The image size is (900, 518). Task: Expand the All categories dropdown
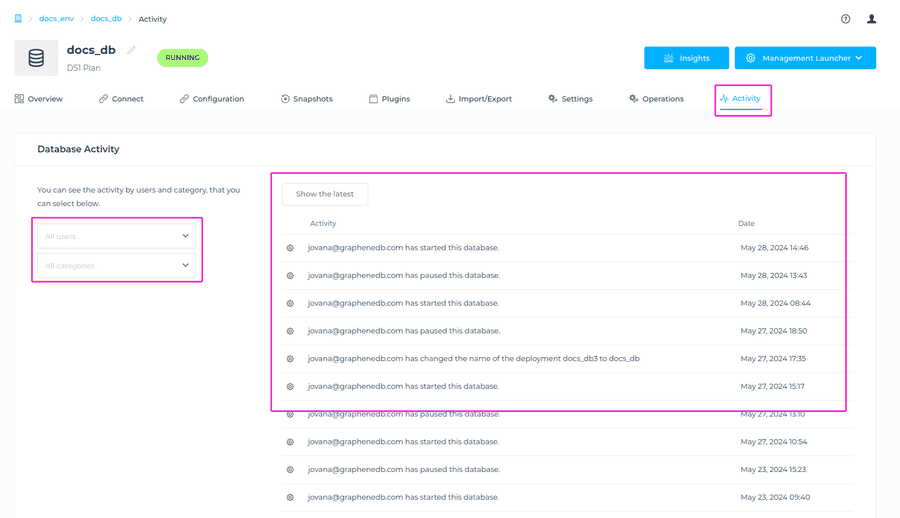[x=117, y=266]
